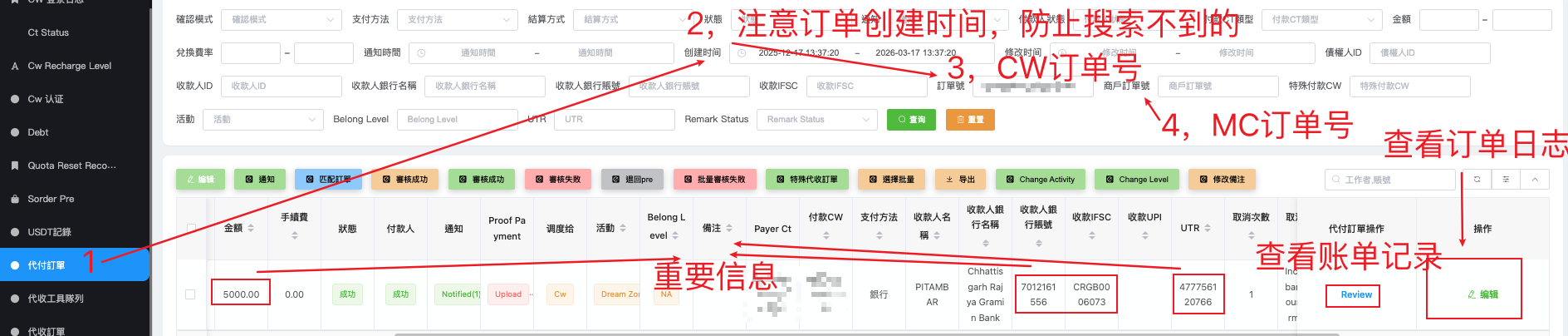Screen dimensions: 1568x336
Task: Click the Review link for the order
Action: point(1355,294)
